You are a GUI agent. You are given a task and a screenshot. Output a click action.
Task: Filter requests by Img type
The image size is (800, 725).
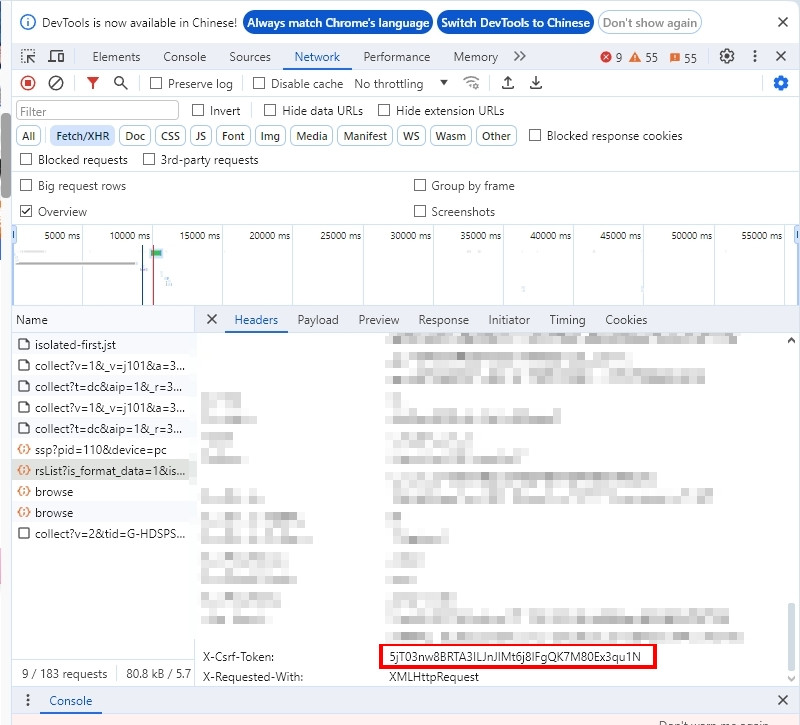pyautogui.click(x=270, y=136)
